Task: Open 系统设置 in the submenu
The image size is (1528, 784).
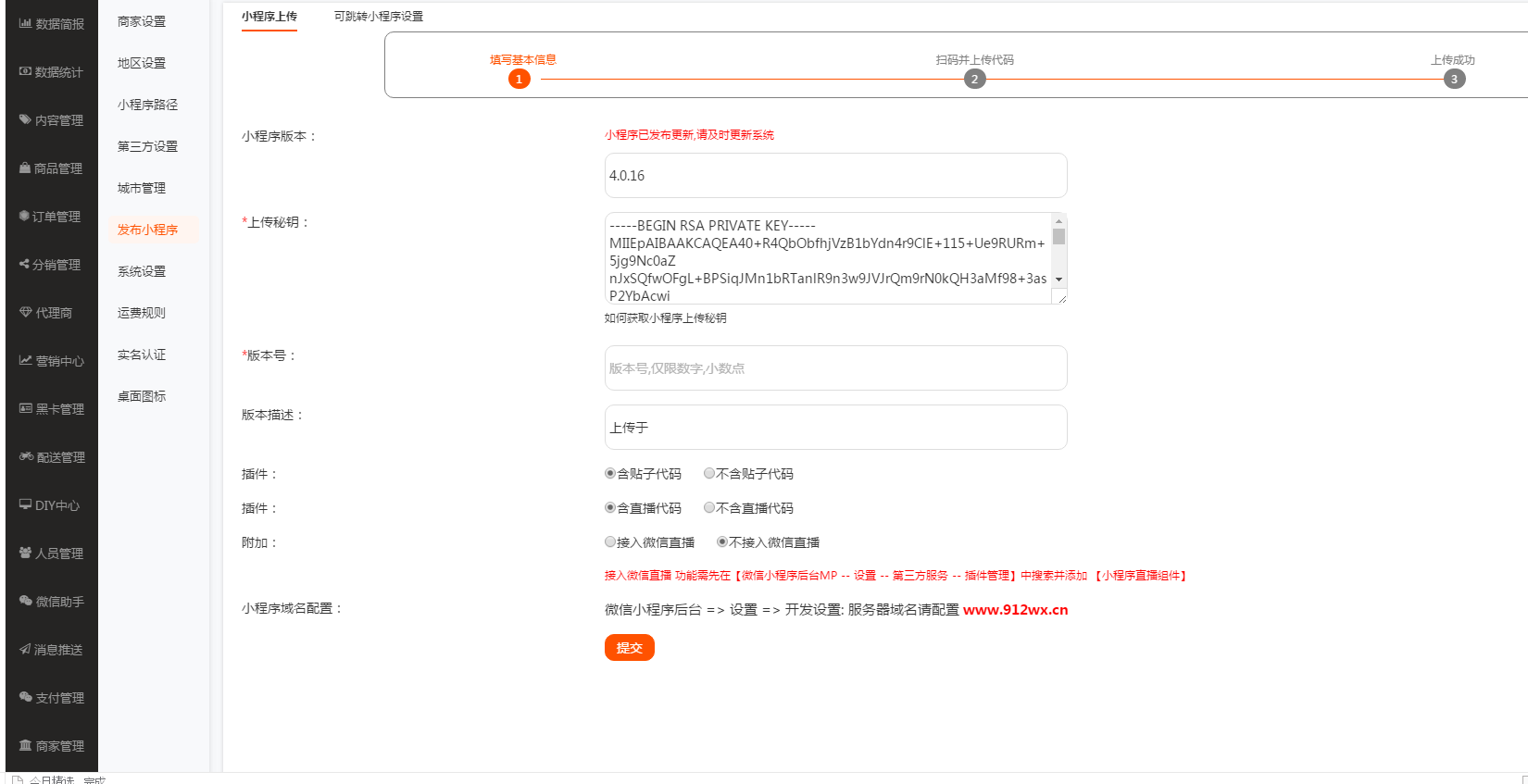Action: tap(142, 271)
